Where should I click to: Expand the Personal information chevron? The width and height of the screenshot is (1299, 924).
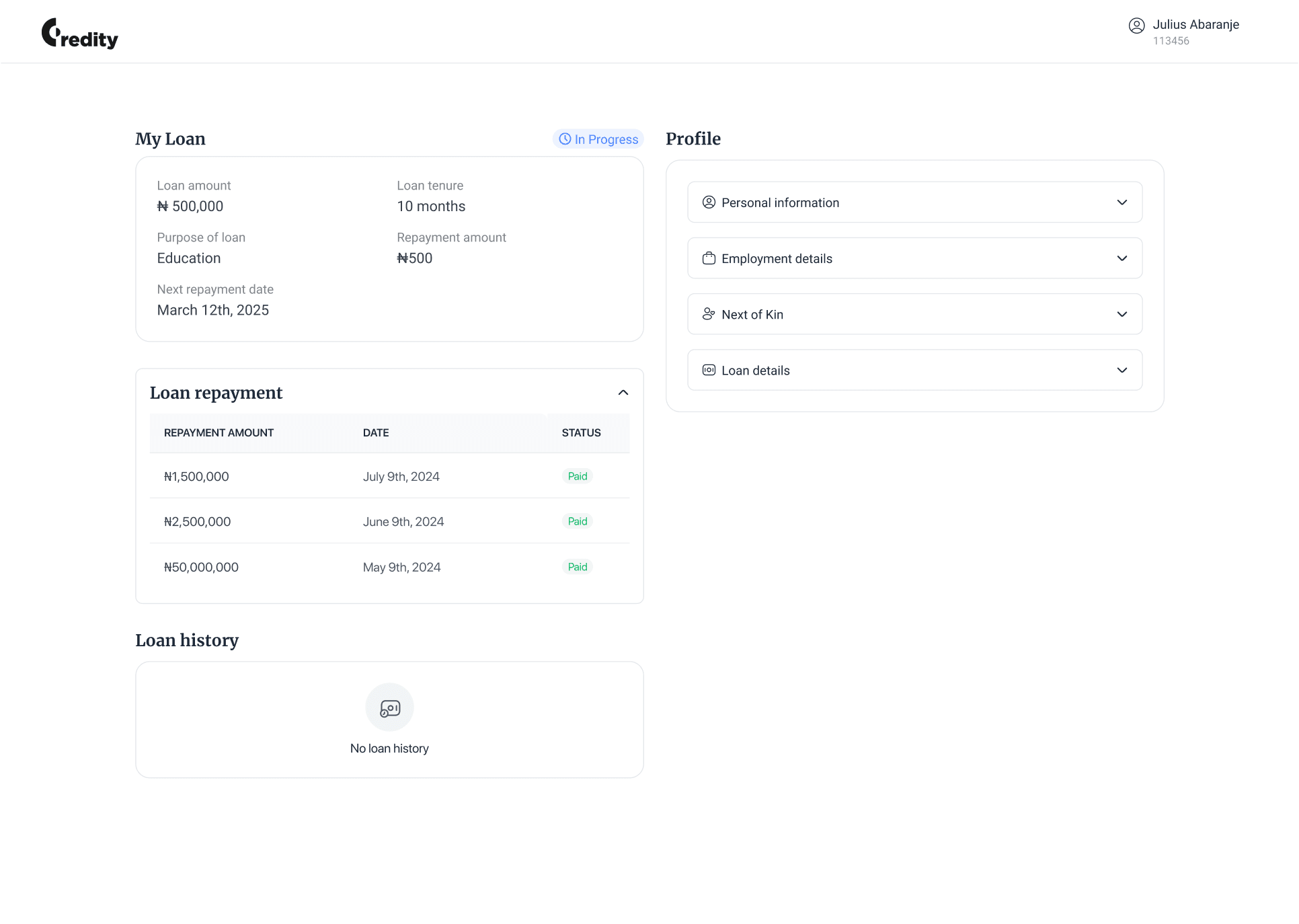coord(1121,202)
